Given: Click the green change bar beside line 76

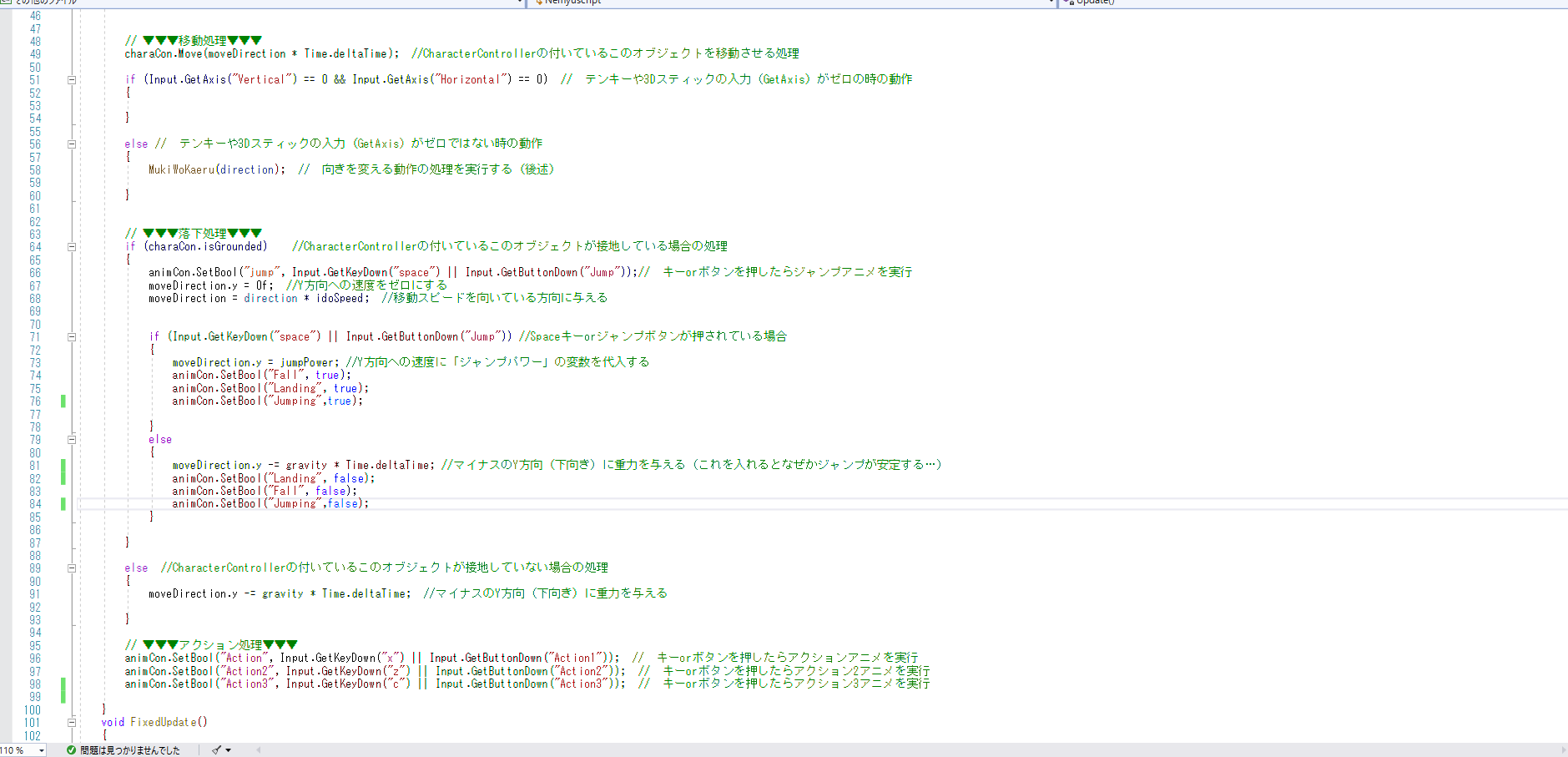Looking at the screenshot, I should click(63, 401).
